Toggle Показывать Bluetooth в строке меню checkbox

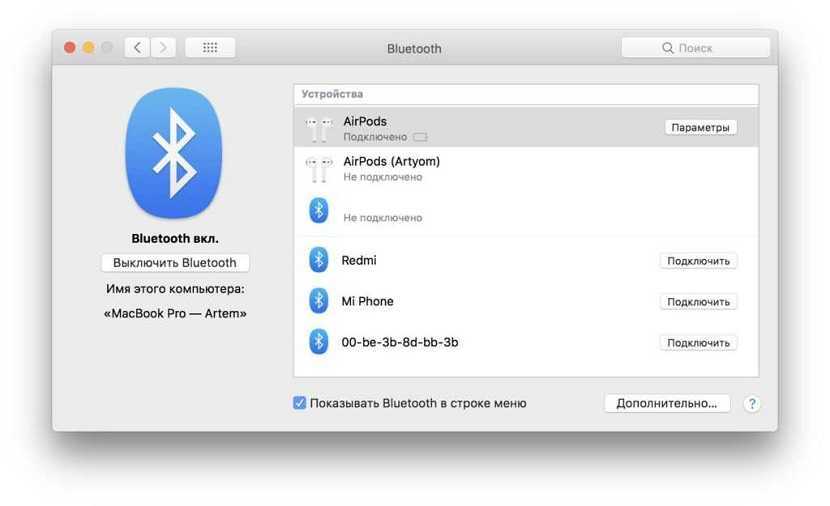[x=300, y=403]
